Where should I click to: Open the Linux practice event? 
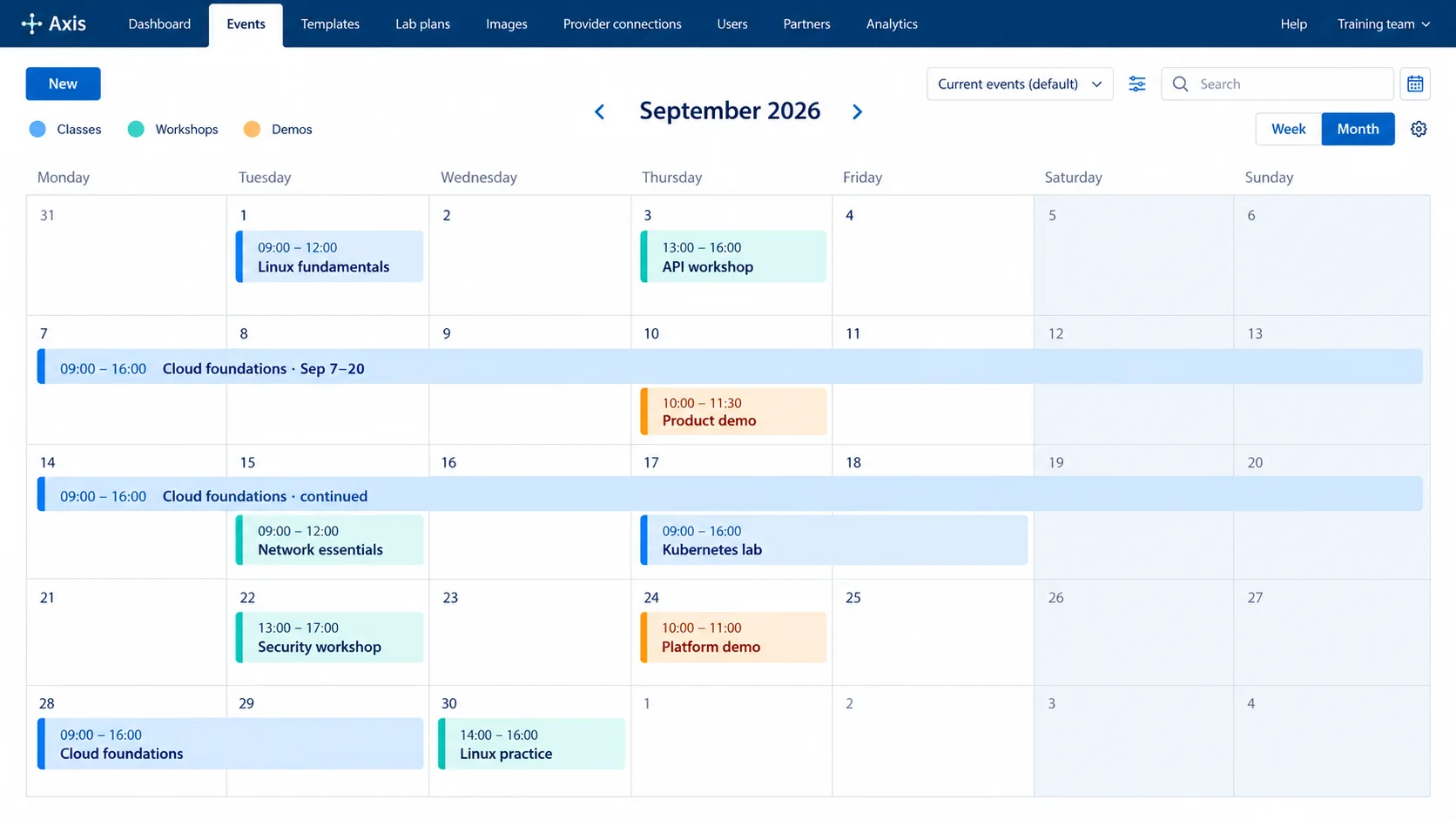[531, 744]
